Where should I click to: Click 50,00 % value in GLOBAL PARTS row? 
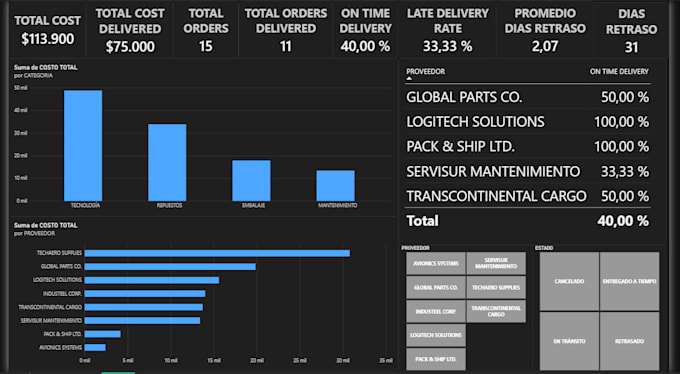pyautogui.click(x=624, y=97)
